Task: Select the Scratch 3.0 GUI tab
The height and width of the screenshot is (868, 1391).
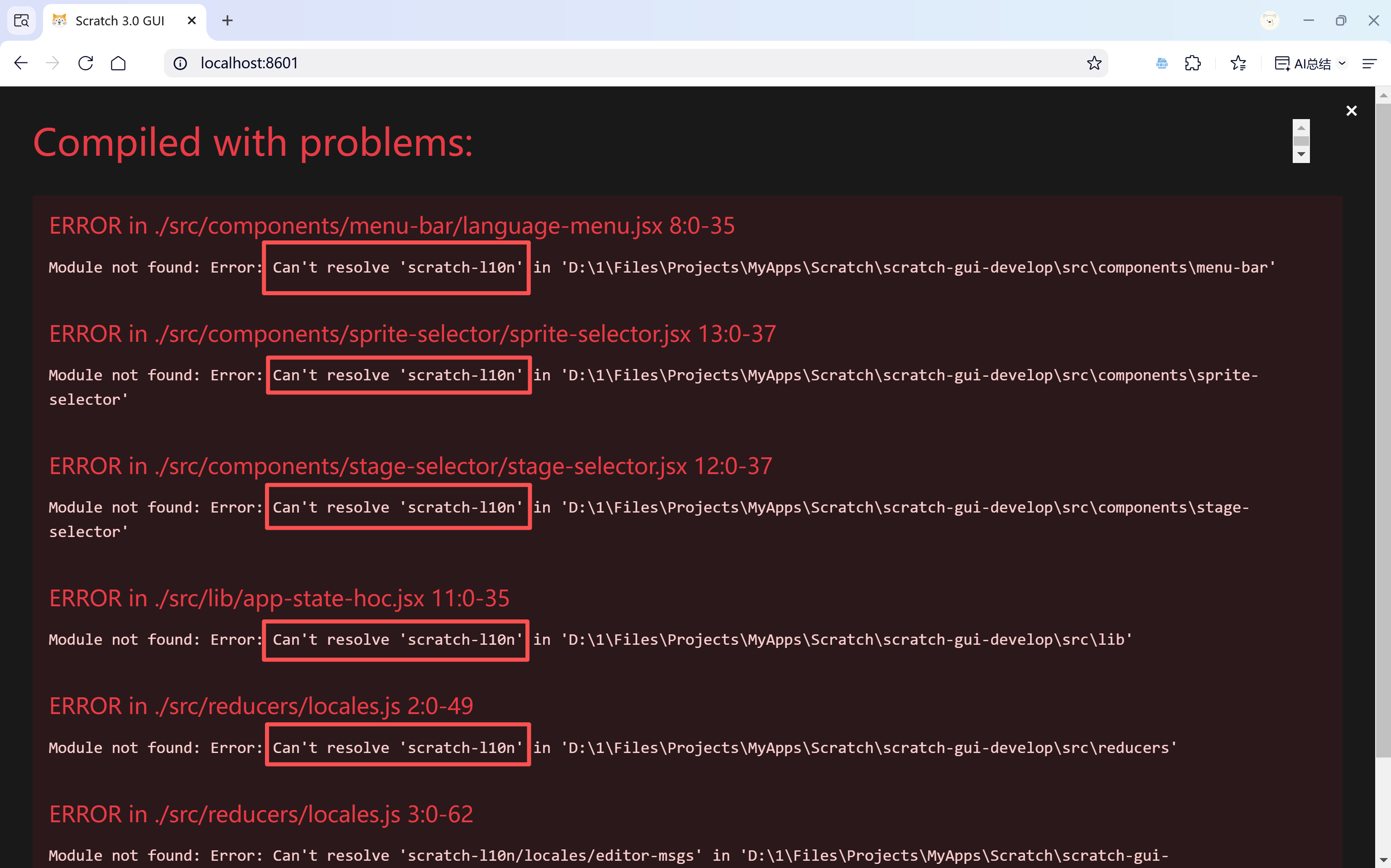Action: pyautogui.click(x=120, y=21)
